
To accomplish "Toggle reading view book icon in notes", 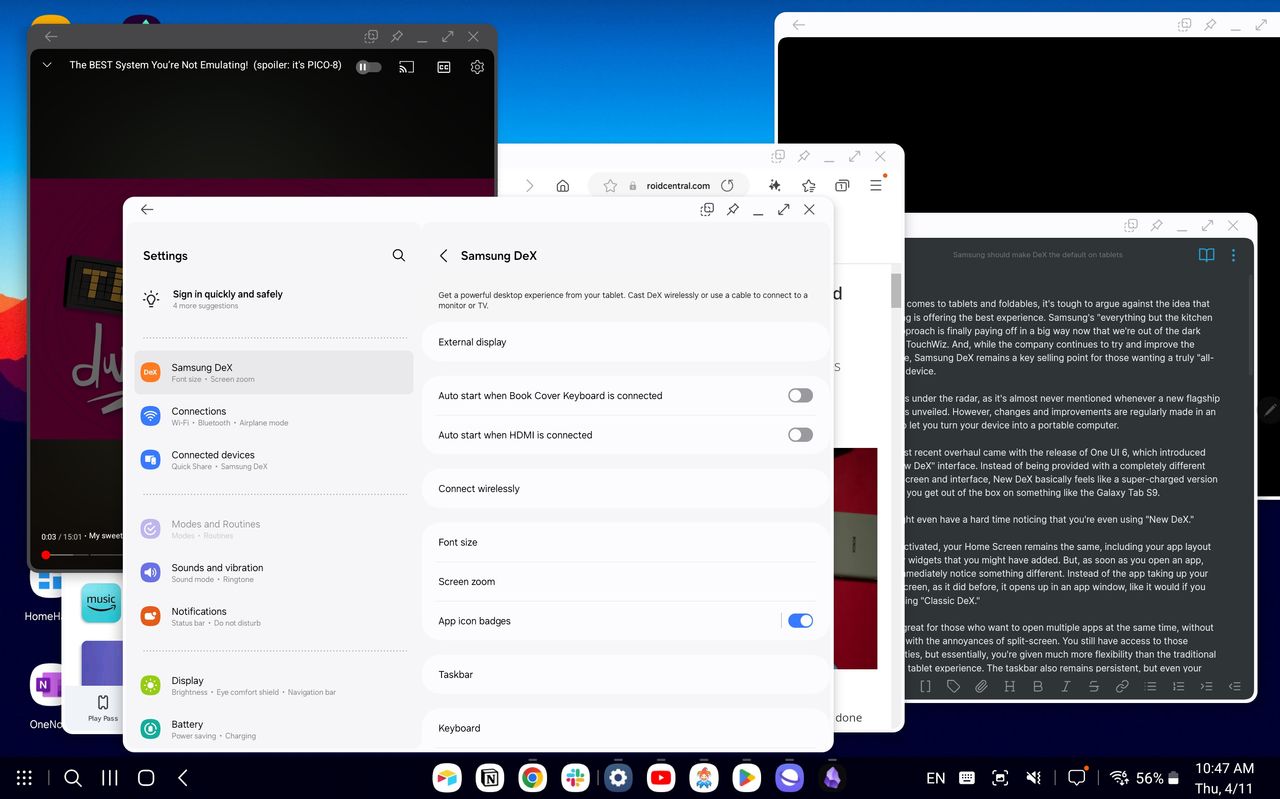I will (x=1206, y=255).
